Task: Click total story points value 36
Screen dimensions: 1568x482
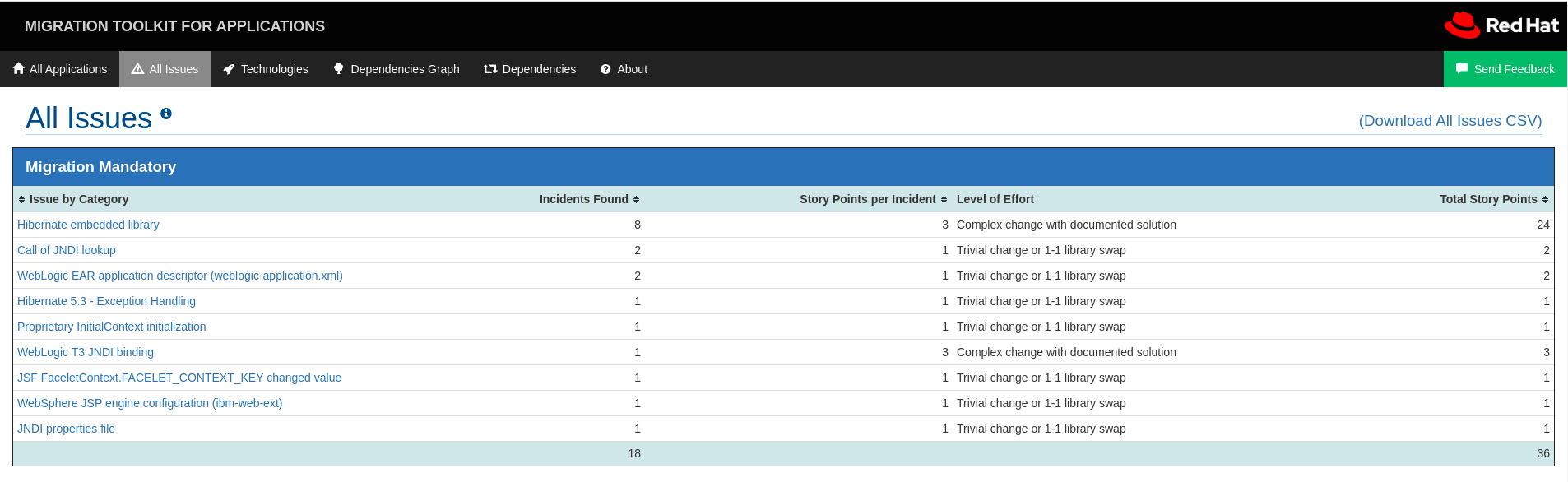Action: coord(1543,453)
